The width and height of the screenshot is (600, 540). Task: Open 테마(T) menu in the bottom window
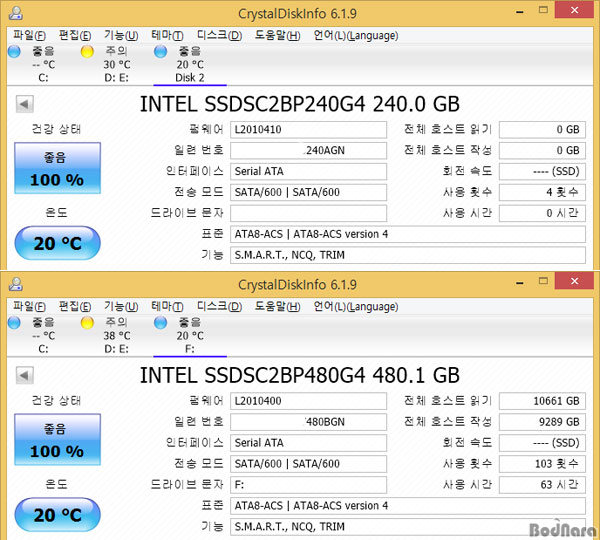167,307
